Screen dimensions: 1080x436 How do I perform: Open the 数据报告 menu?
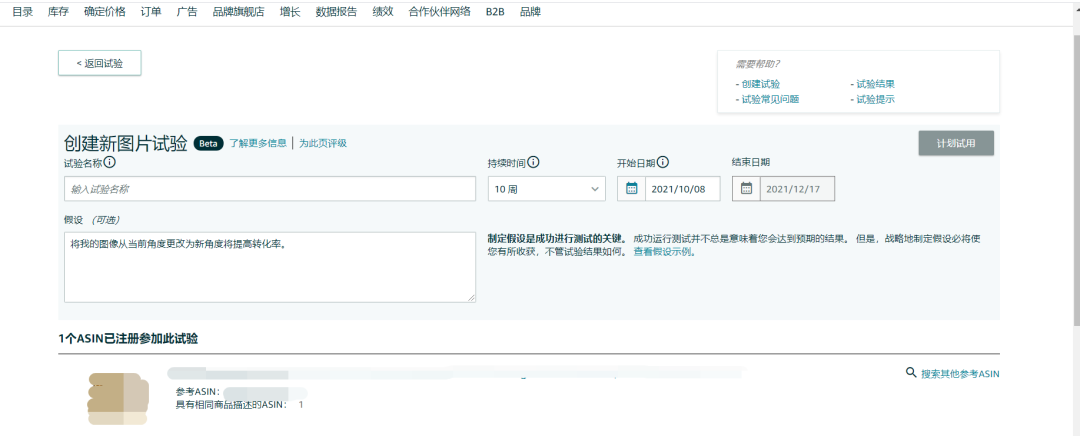(x=336, y=12)
